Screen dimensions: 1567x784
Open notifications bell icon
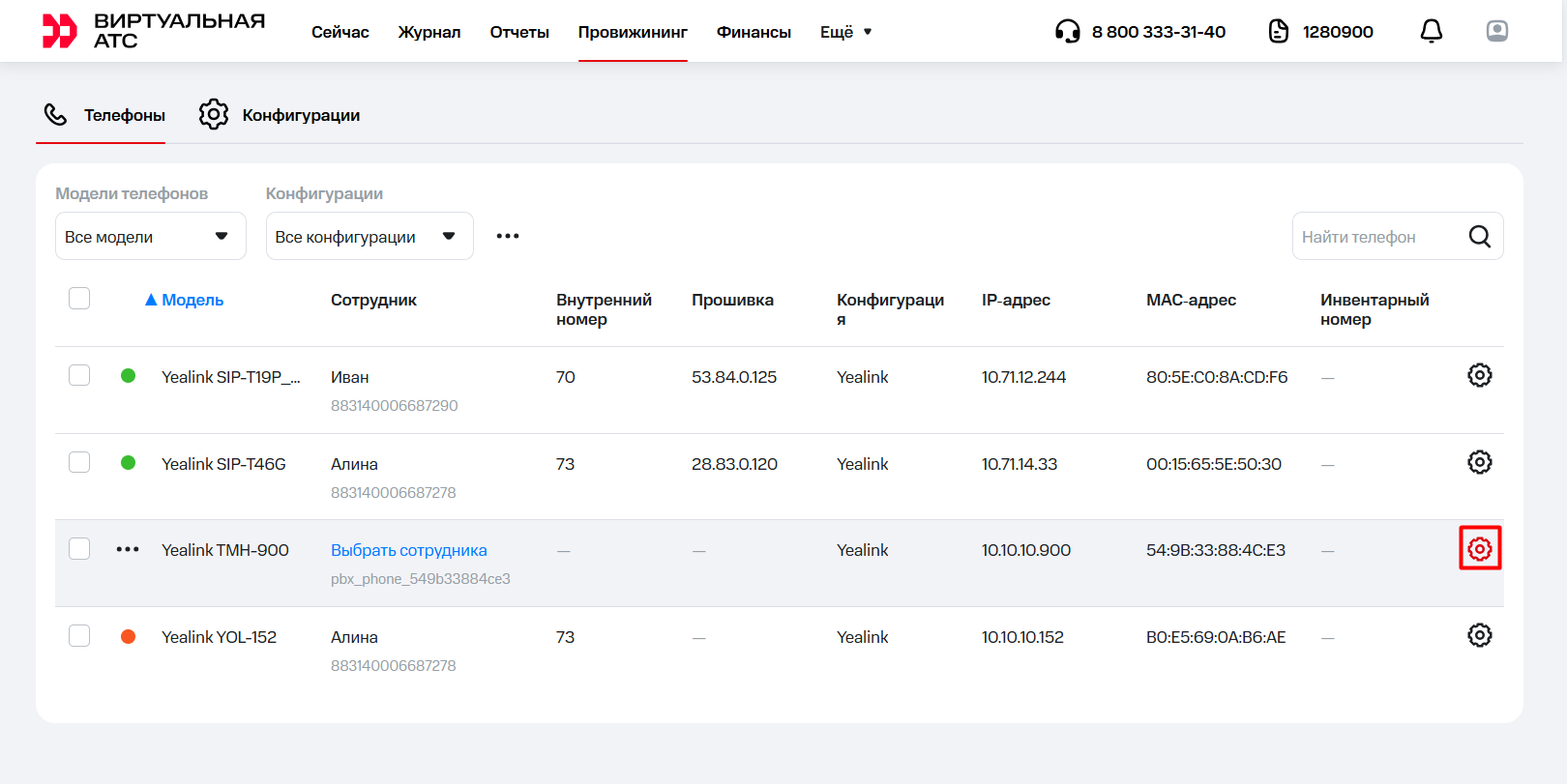(1431, 32)
